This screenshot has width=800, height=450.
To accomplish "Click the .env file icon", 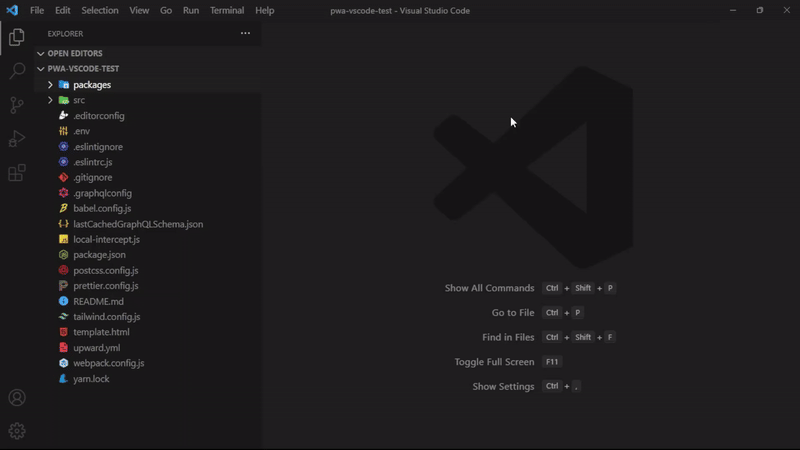I will 63,131.
